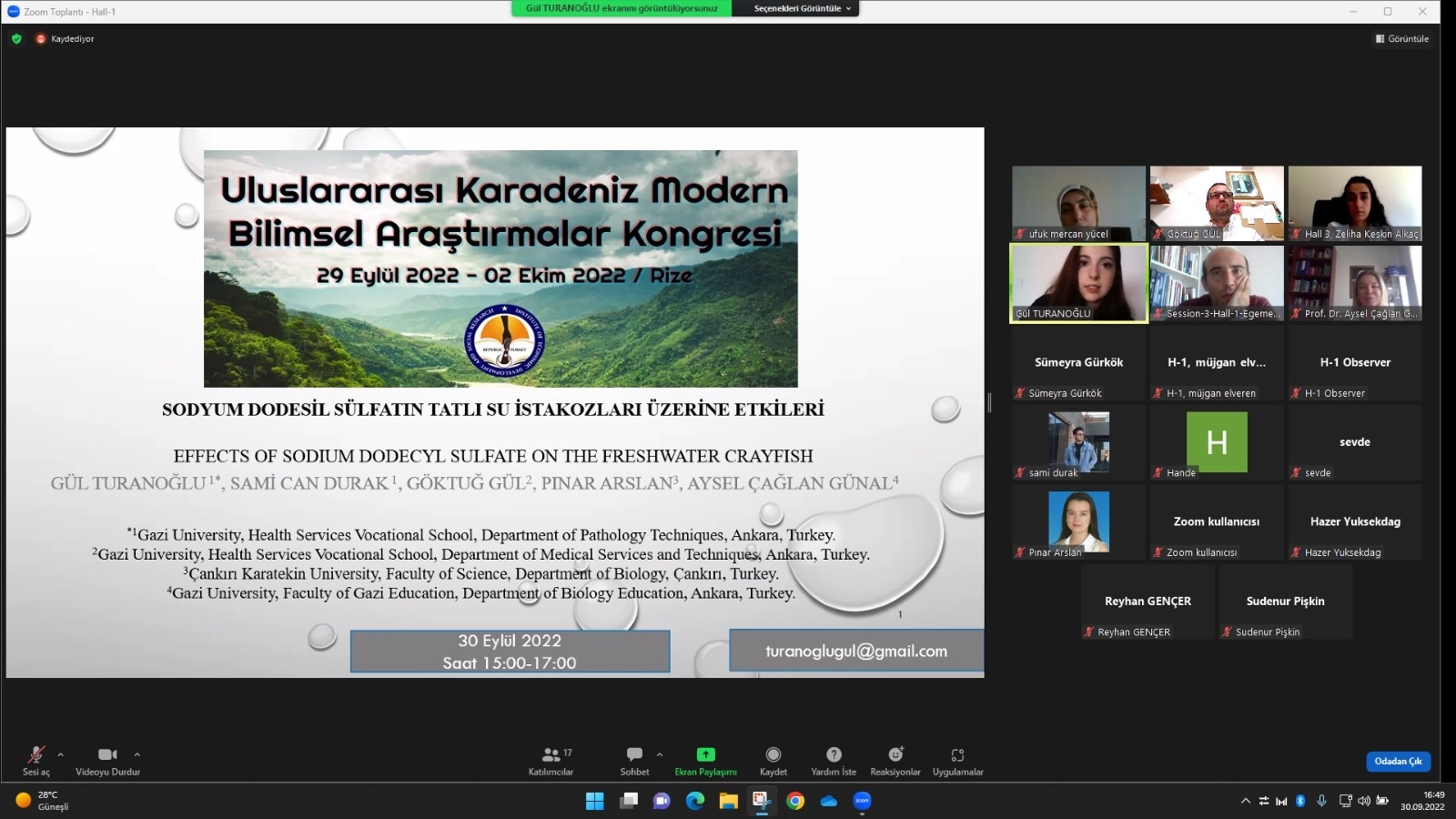This screenshot has height=819, width=1456.
Task: Click email turanoglugul@gmail.com on slide
Action: tap(856, 651)
